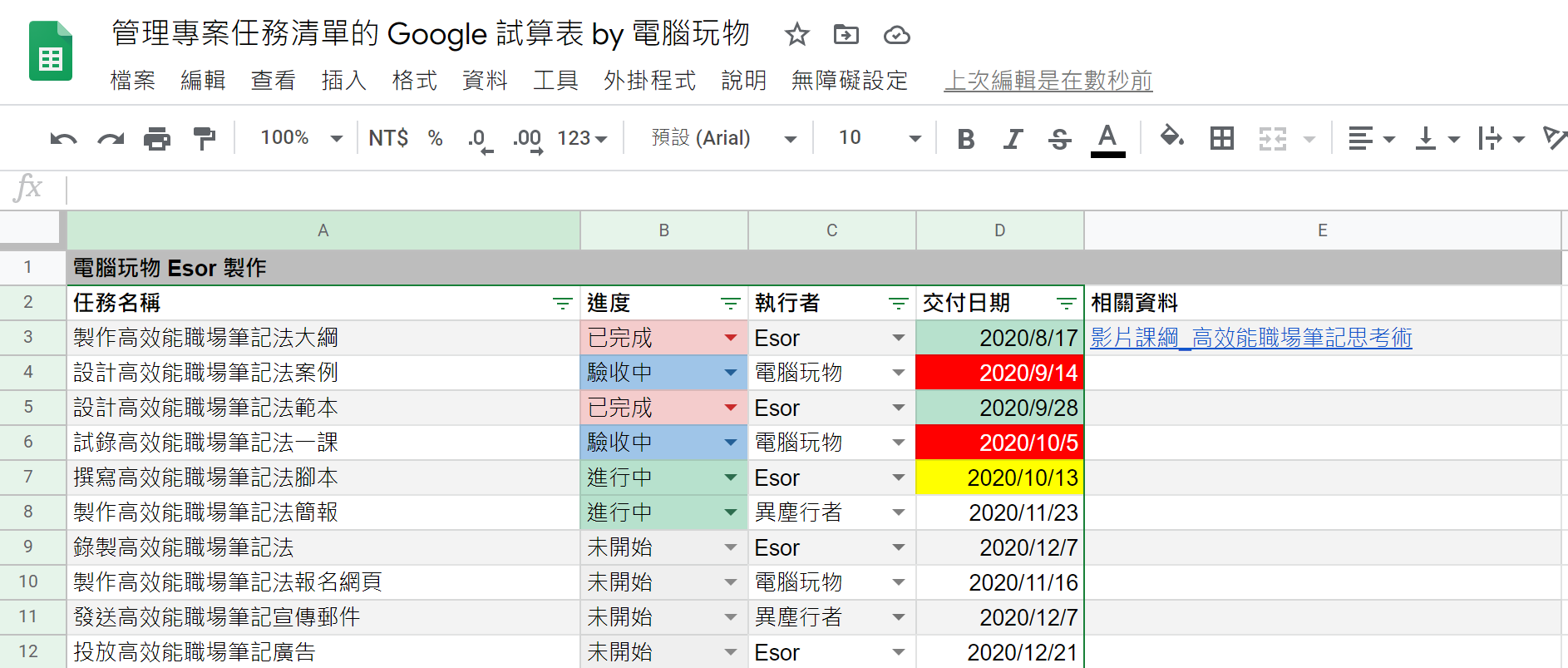Open filter for 交付日期 column
1568x668 pixels.
tap(1067, 304)
